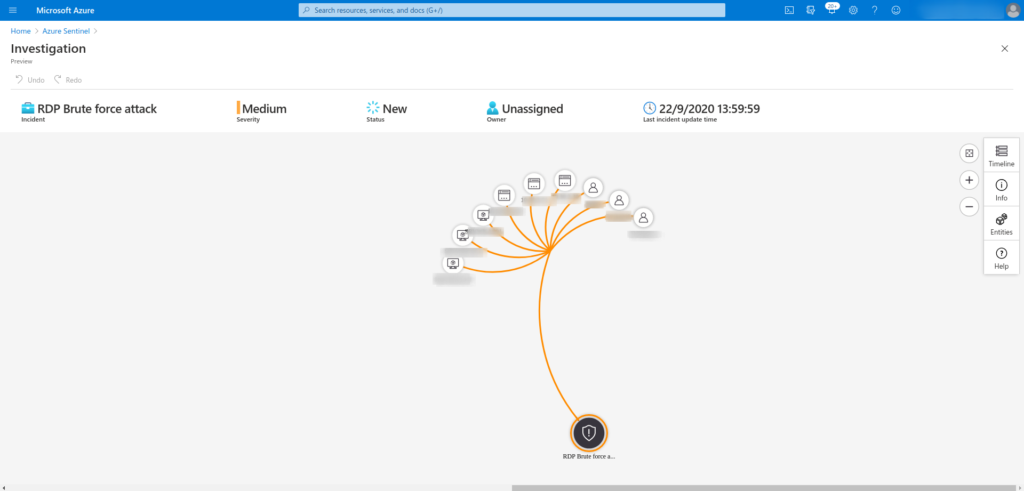1024x491 pixels.
Task: Open the help question mark in top bar
Action: pyautogui.click(x=874, y=10)
